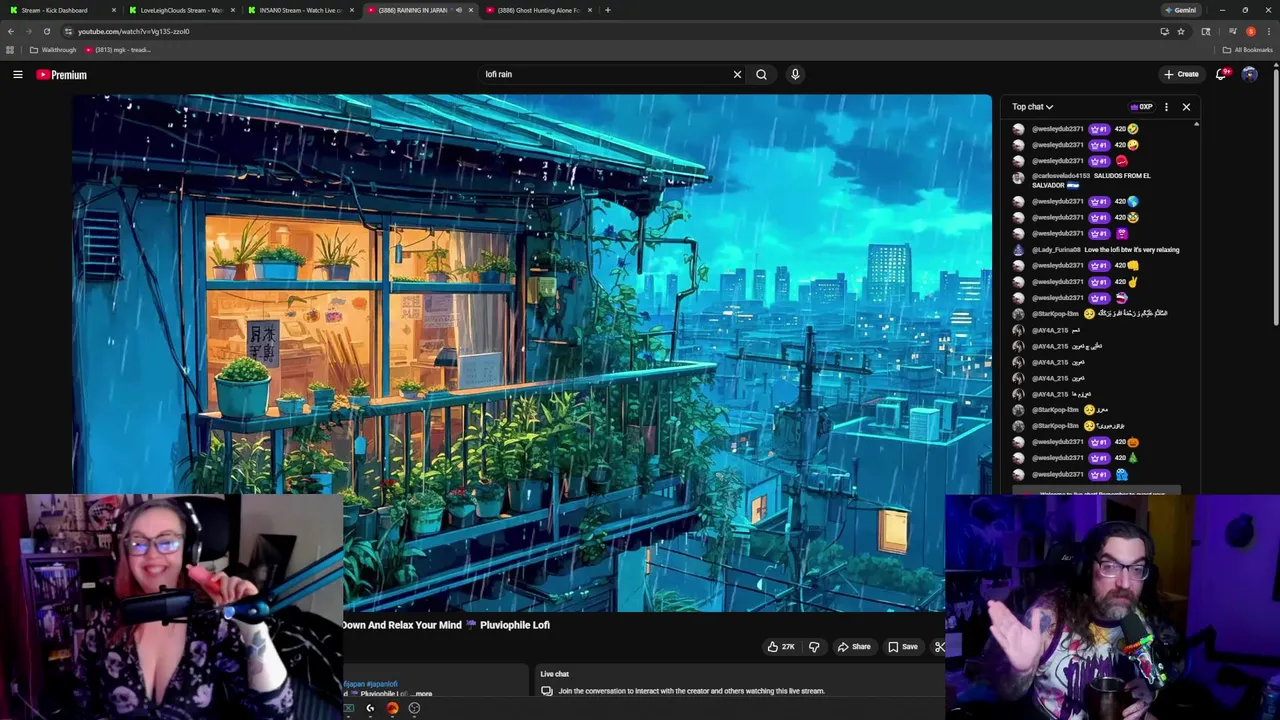Like the video showing 27K likes
Screen dimensions: 1280x720
781,647
